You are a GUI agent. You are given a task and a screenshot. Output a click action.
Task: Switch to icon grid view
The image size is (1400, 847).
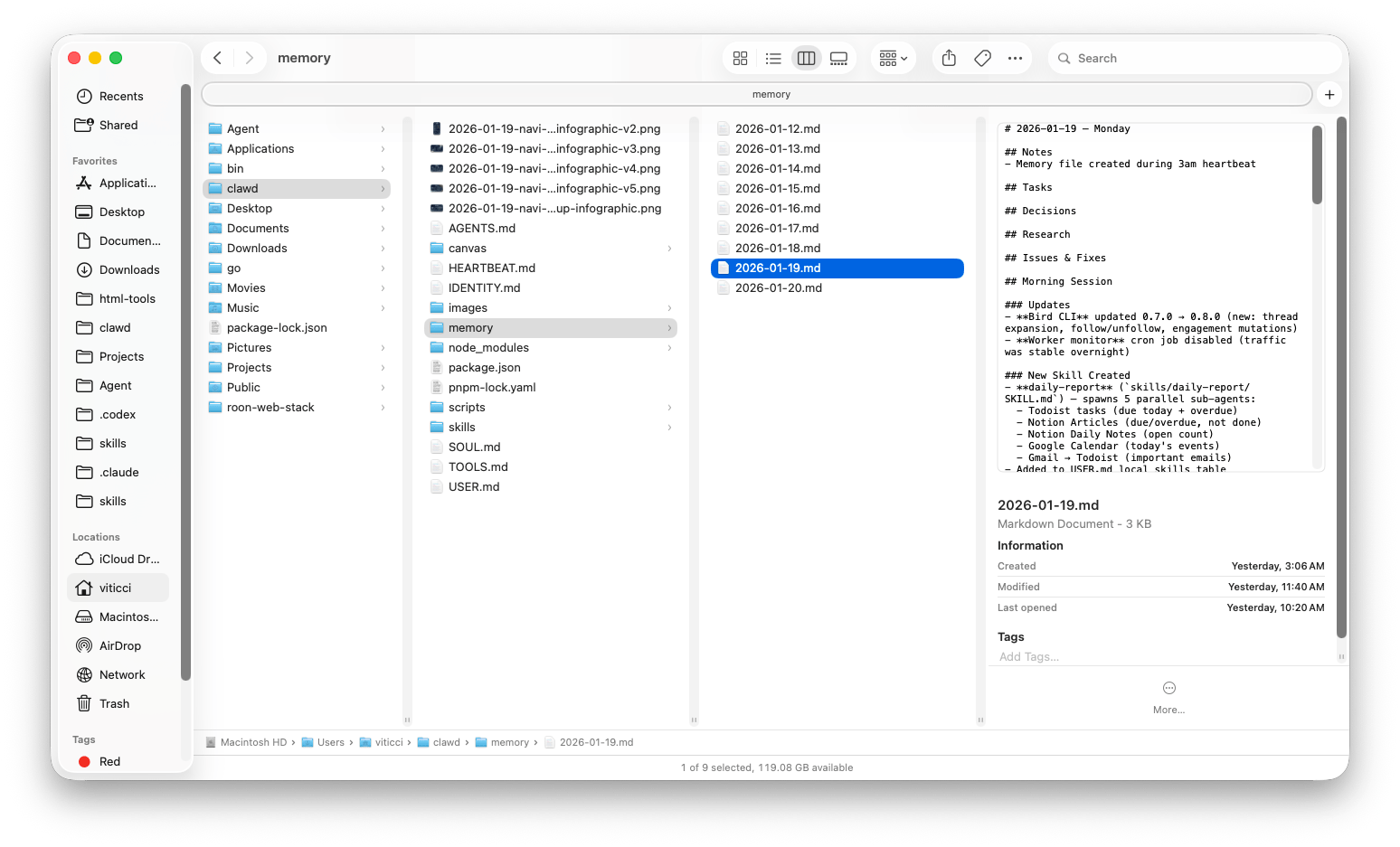[x=740, y=57]
